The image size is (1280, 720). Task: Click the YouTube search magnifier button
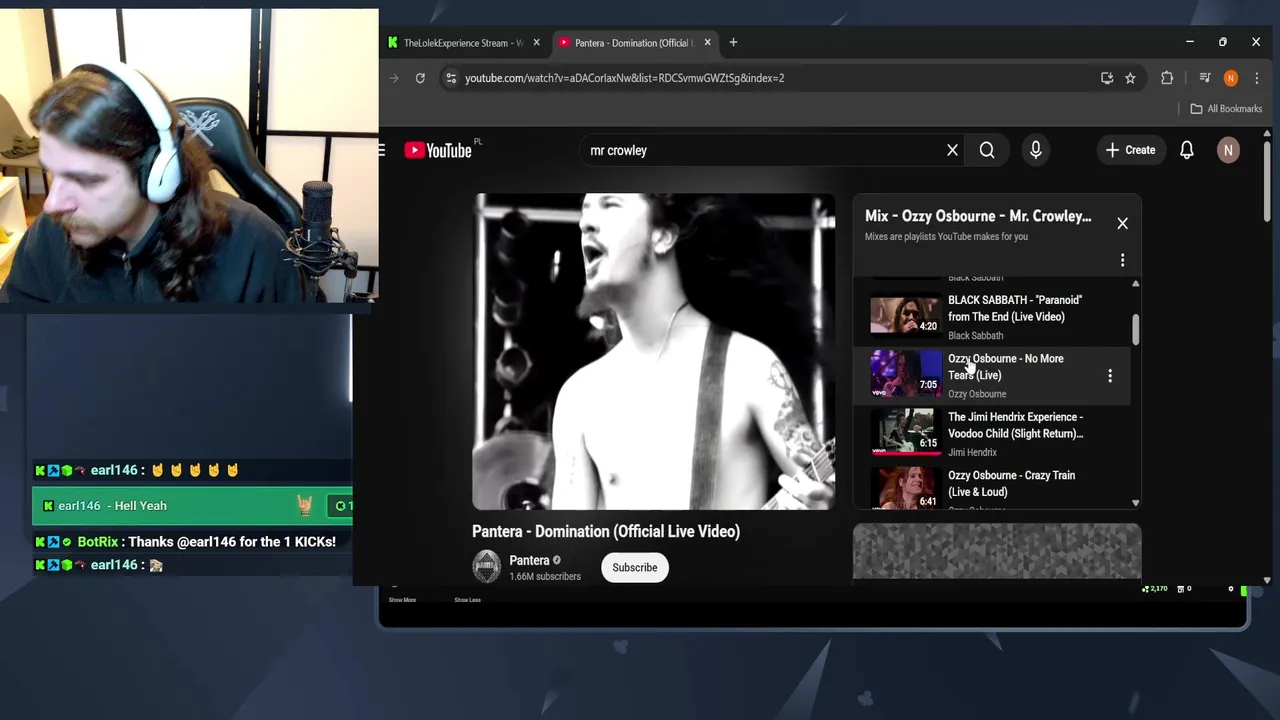(x=987, y=150)
